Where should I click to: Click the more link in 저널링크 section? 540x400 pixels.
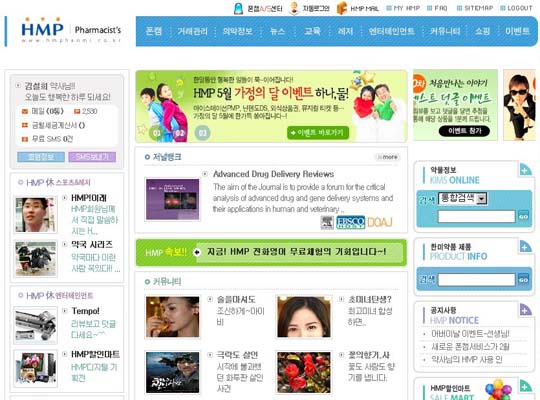pos(388,157)
